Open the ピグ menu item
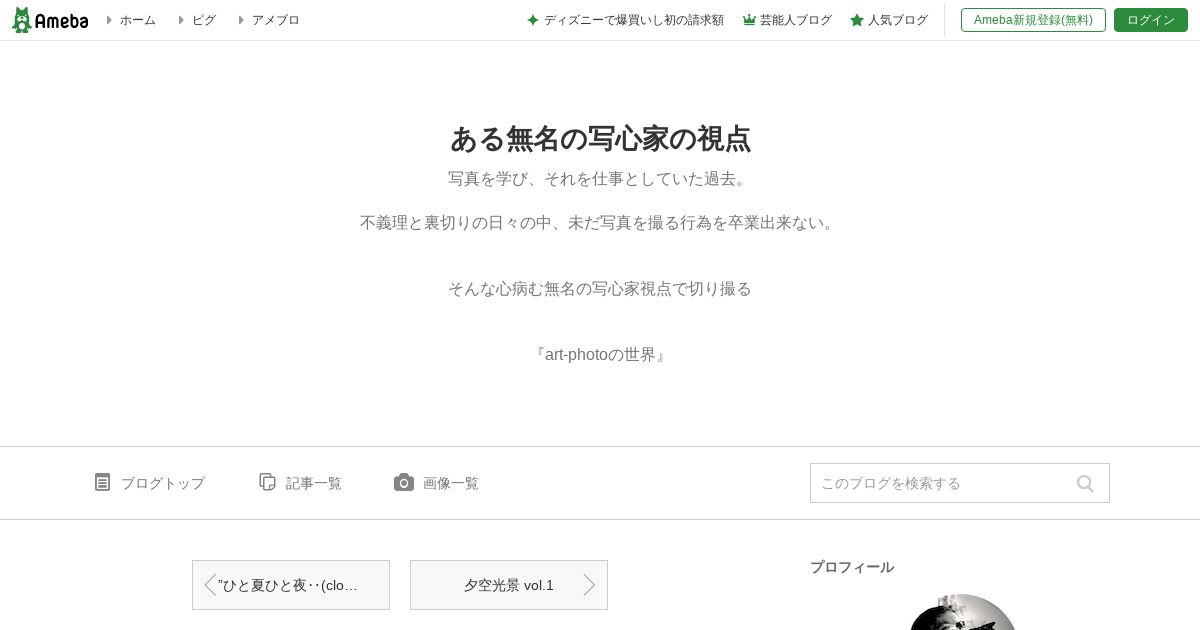1200x630 pixels. coord(204,20)
